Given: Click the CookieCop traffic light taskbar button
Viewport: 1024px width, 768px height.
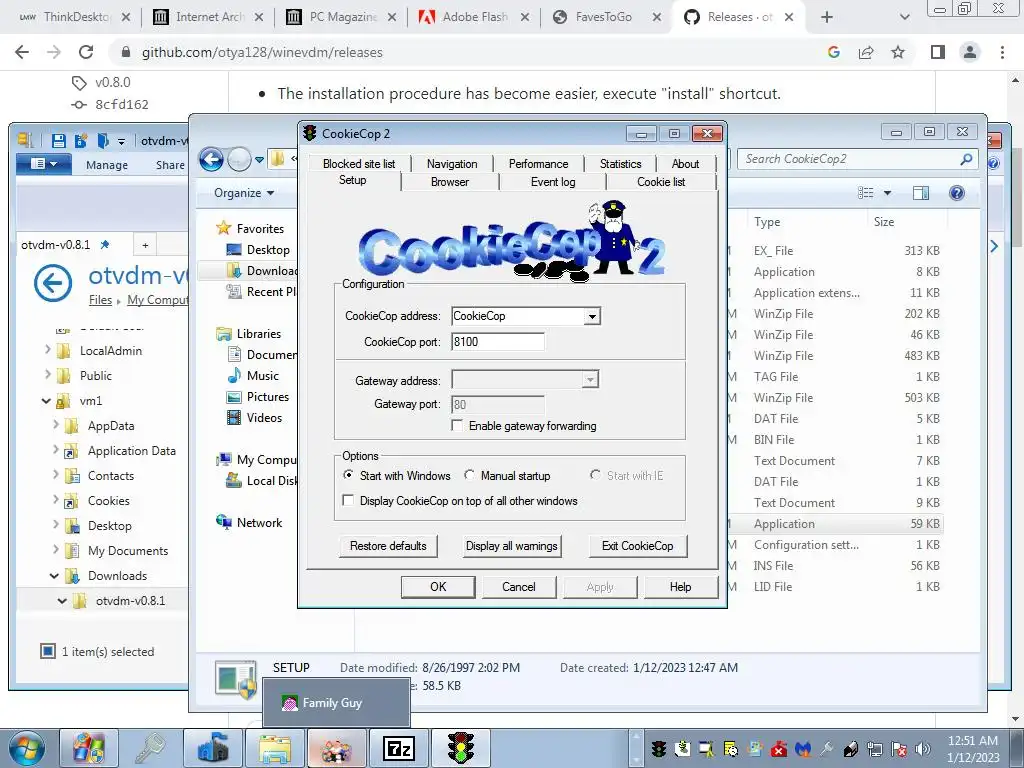Looking at the screenshot, I should pos(460,748).
